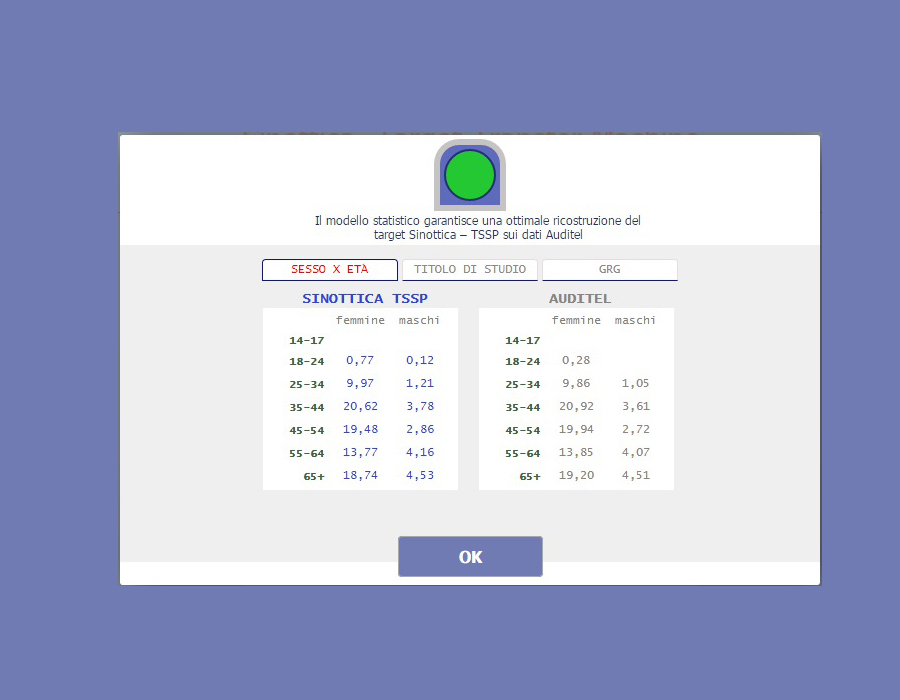Open the GRG tab

[610, 270]
